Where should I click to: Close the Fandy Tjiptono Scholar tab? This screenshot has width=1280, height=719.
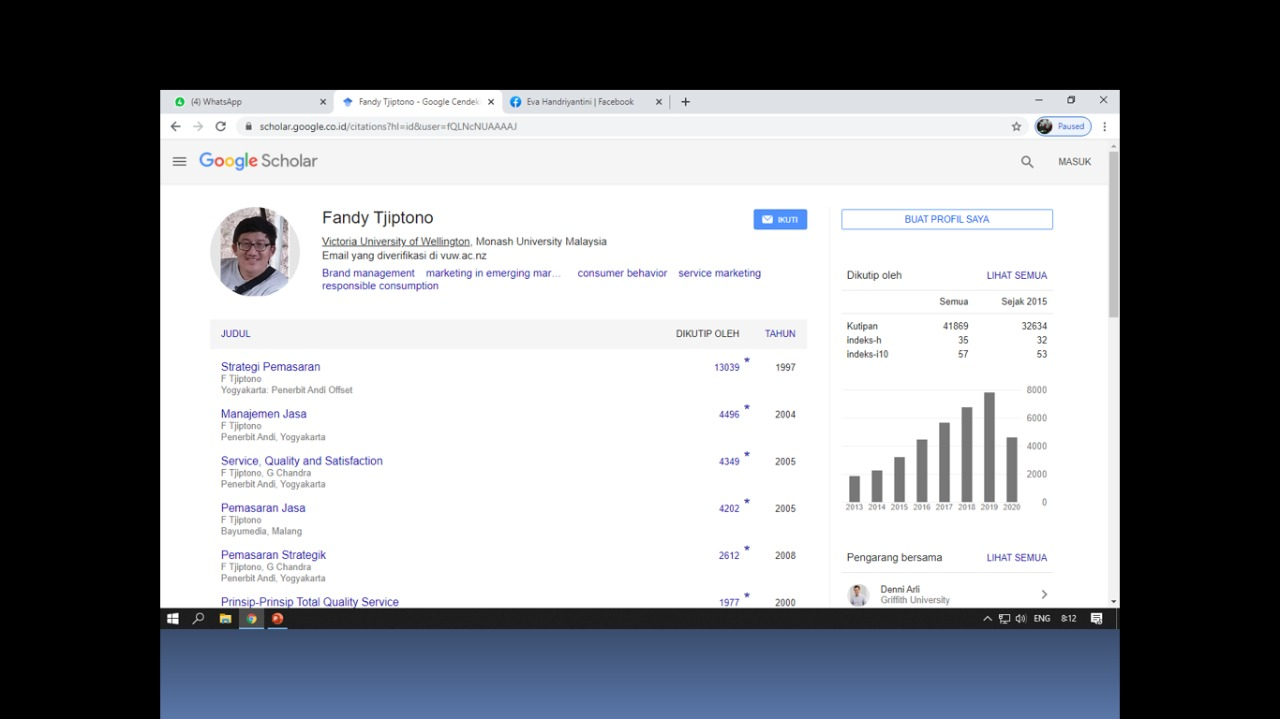click(491, 102)
